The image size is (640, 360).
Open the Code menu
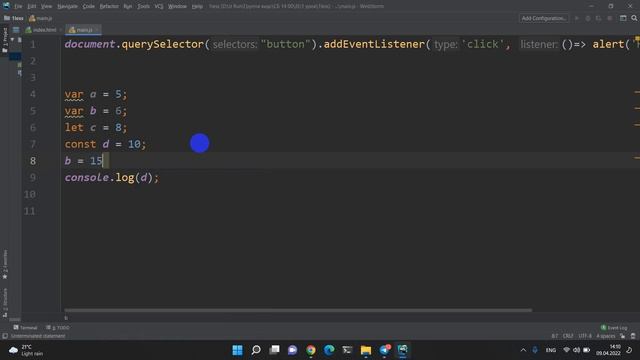(x=89, y=7)
